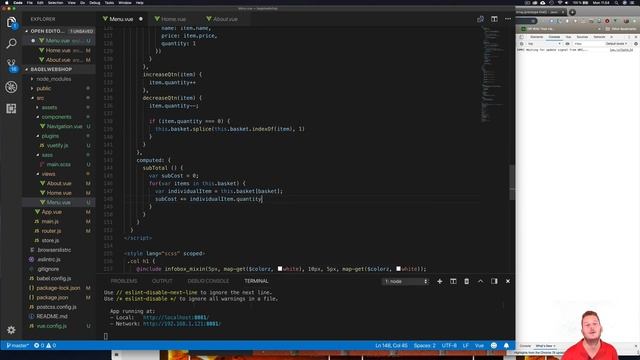The image size is (640, 360).
Task: Maximize the terminal panel with up chevron
Action: coord(480,281)
